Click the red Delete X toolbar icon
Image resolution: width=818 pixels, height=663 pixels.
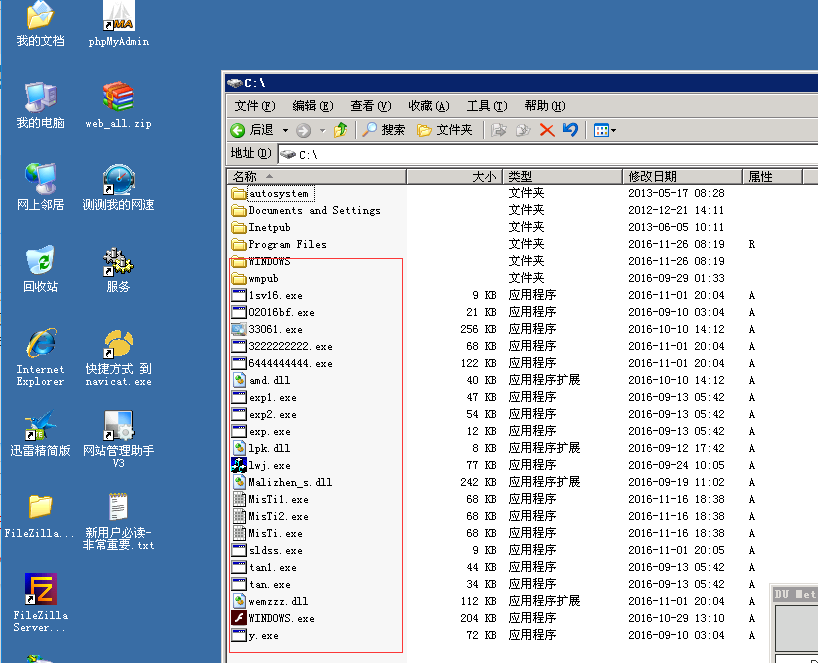[x=547, y=130]
